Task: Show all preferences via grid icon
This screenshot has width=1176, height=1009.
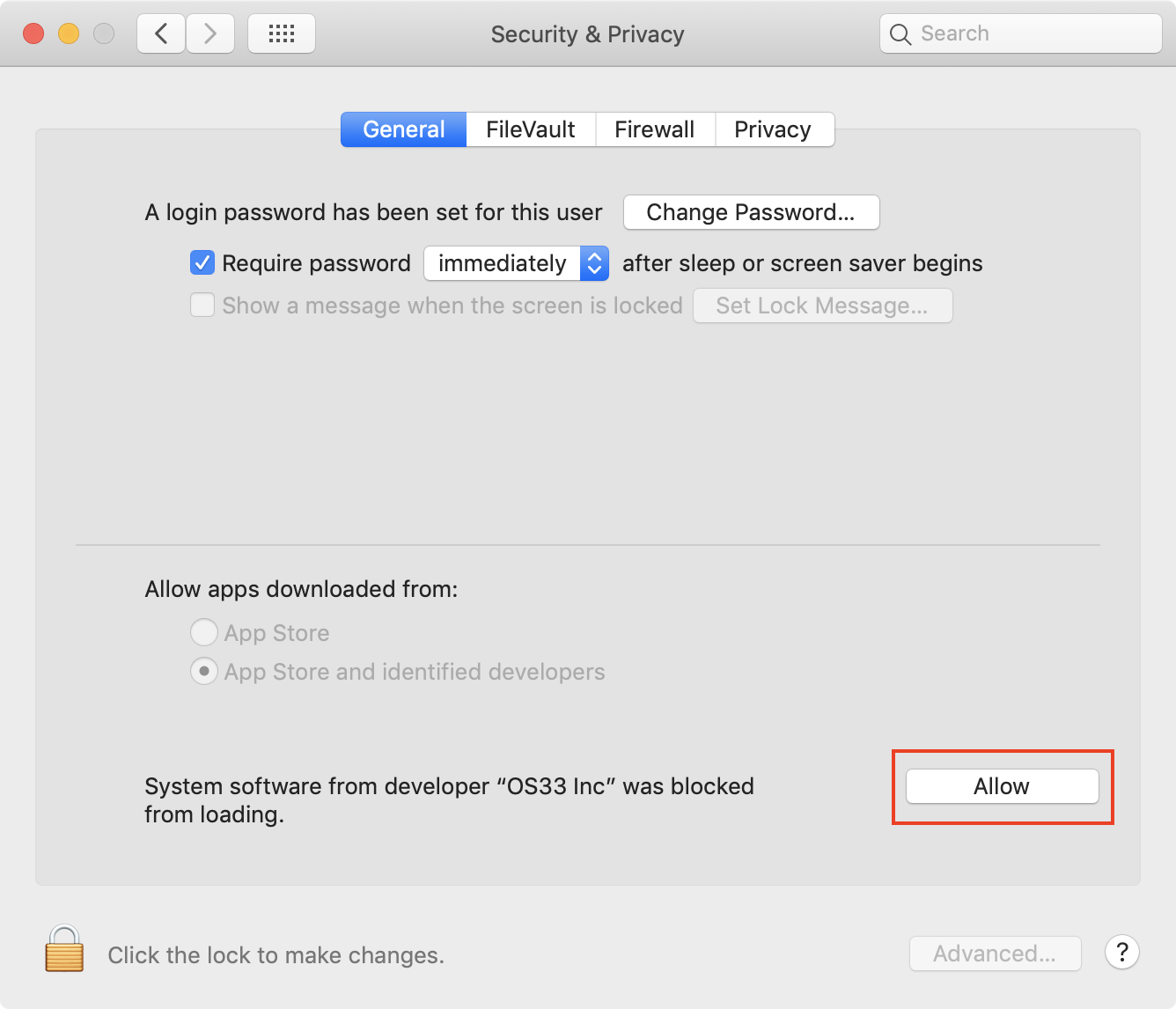Action: click(x=282, y=34)
